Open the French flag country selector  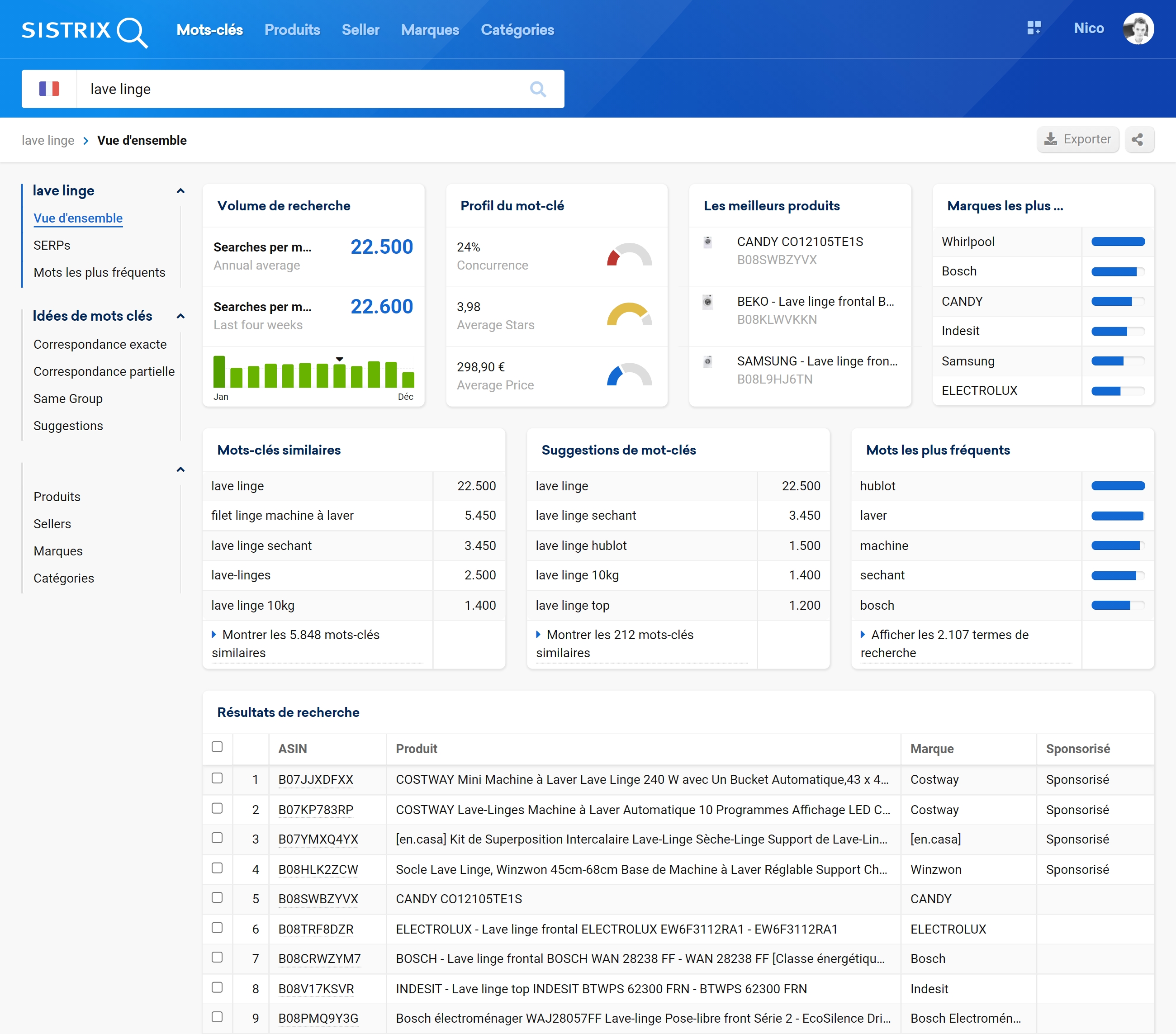coord(49,89)
